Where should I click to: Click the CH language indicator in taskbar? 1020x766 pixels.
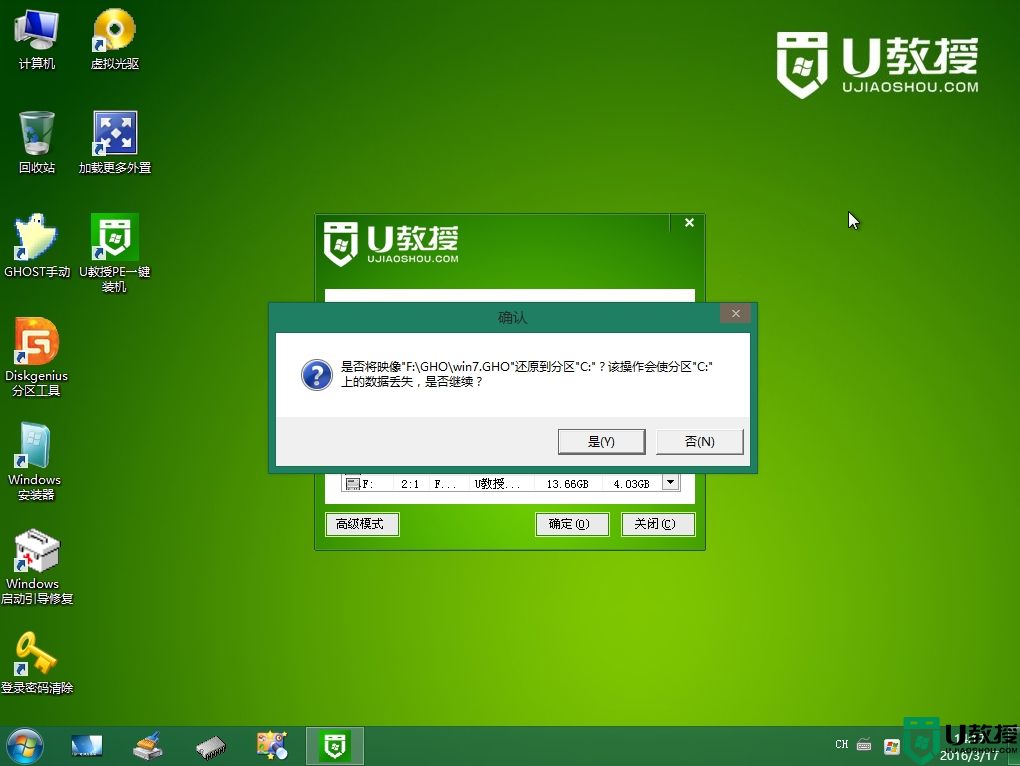(842, 745)
